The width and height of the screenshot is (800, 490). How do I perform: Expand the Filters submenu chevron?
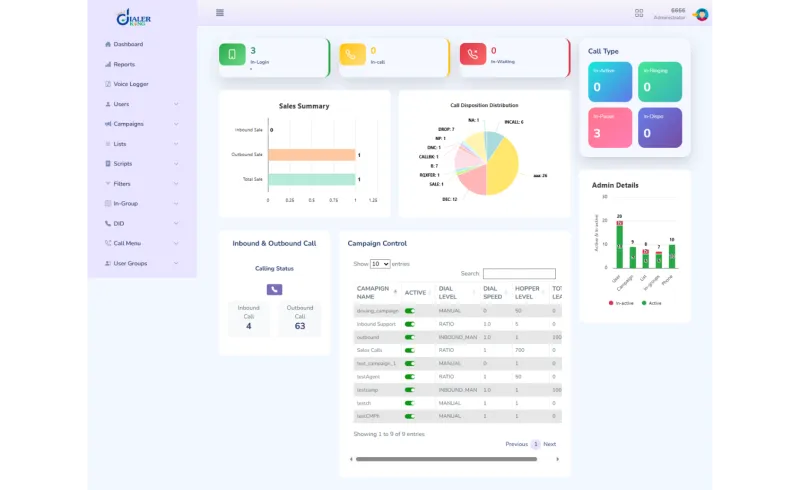point(176,184)
